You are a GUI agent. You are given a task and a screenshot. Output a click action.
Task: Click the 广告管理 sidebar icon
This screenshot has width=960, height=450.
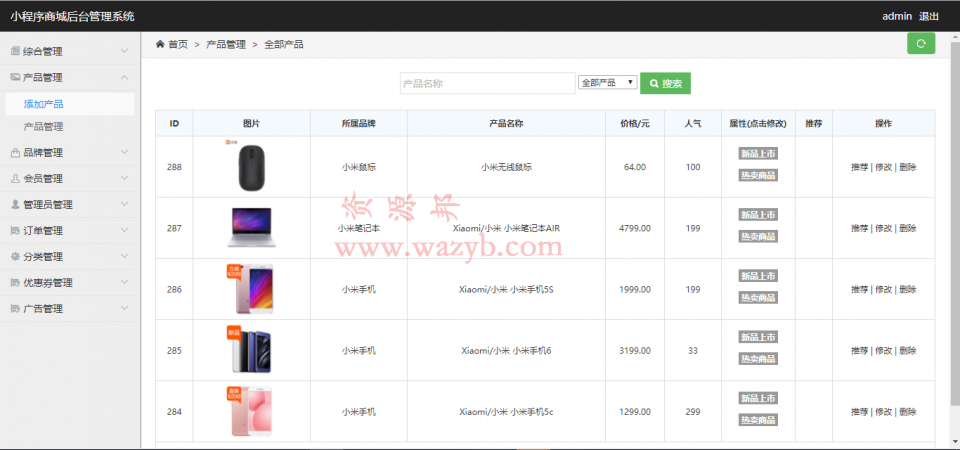click(15, 309)
